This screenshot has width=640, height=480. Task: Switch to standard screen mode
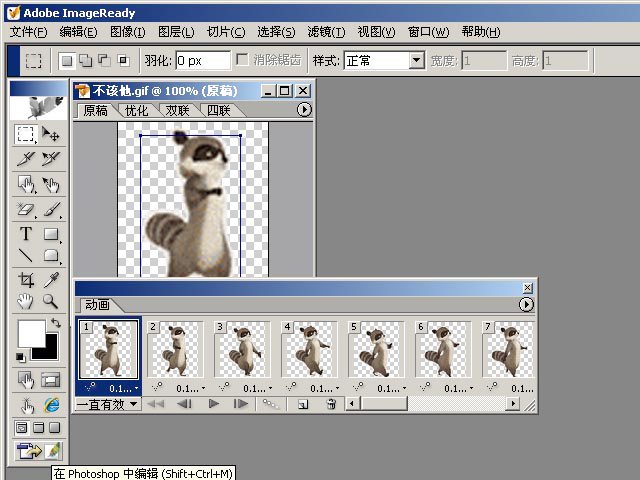pos(22,428)
